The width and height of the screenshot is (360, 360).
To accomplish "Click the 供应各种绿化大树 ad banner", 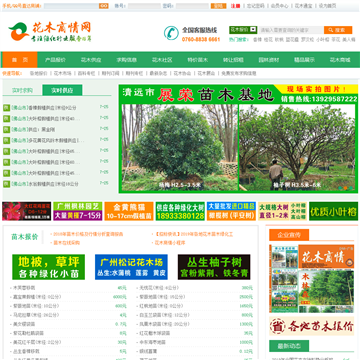I will tap(180, 211).
